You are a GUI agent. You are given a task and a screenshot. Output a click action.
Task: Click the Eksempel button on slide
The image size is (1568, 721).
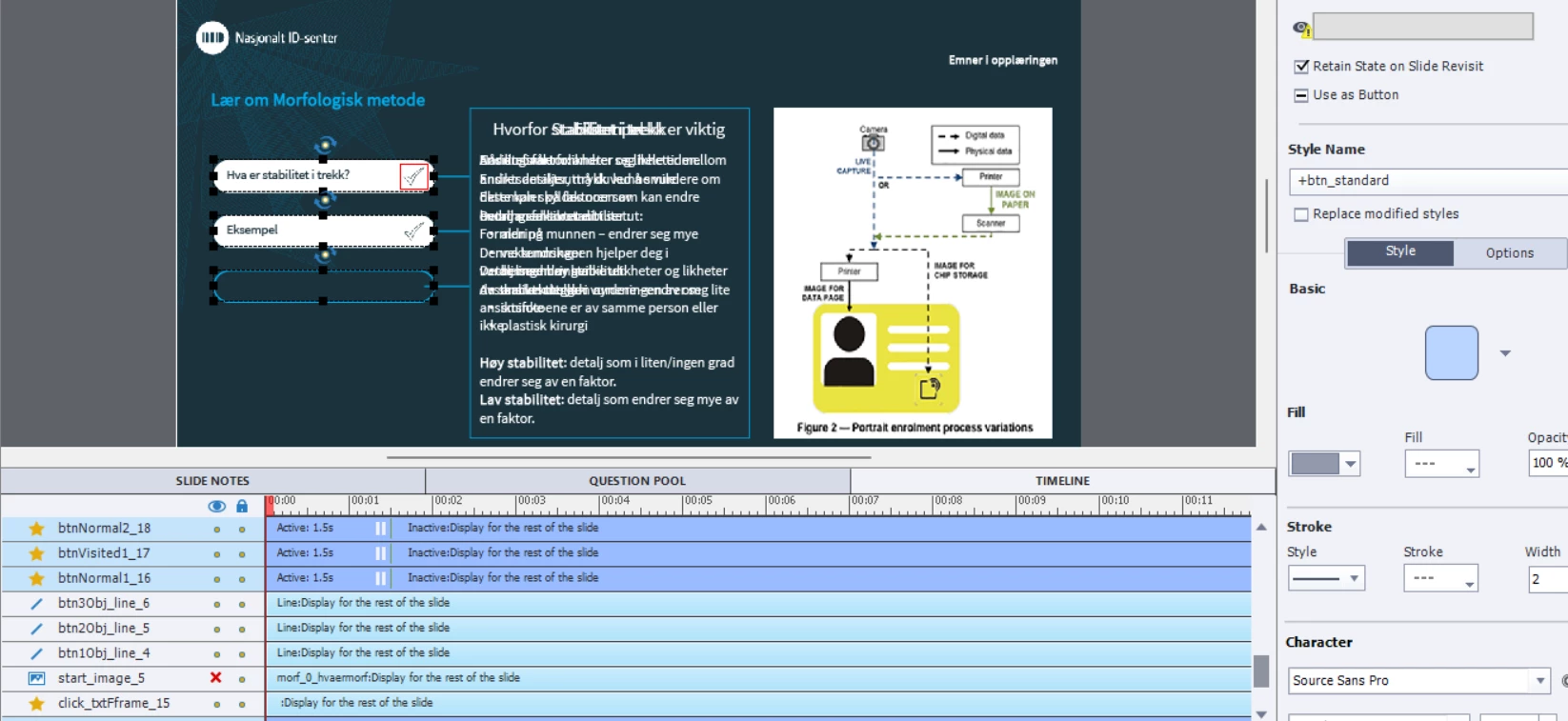(x=324, y=230)
